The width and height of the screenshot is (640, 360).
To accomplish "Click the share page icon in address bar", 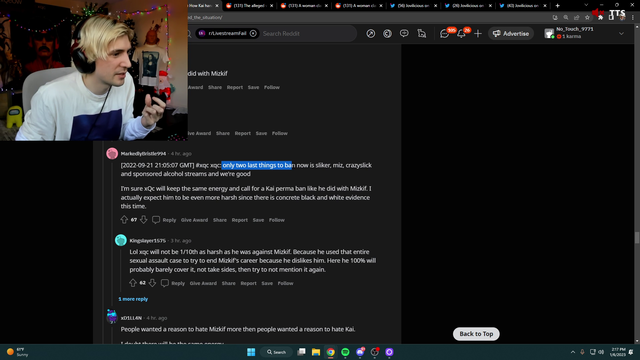I will point(576,18).
